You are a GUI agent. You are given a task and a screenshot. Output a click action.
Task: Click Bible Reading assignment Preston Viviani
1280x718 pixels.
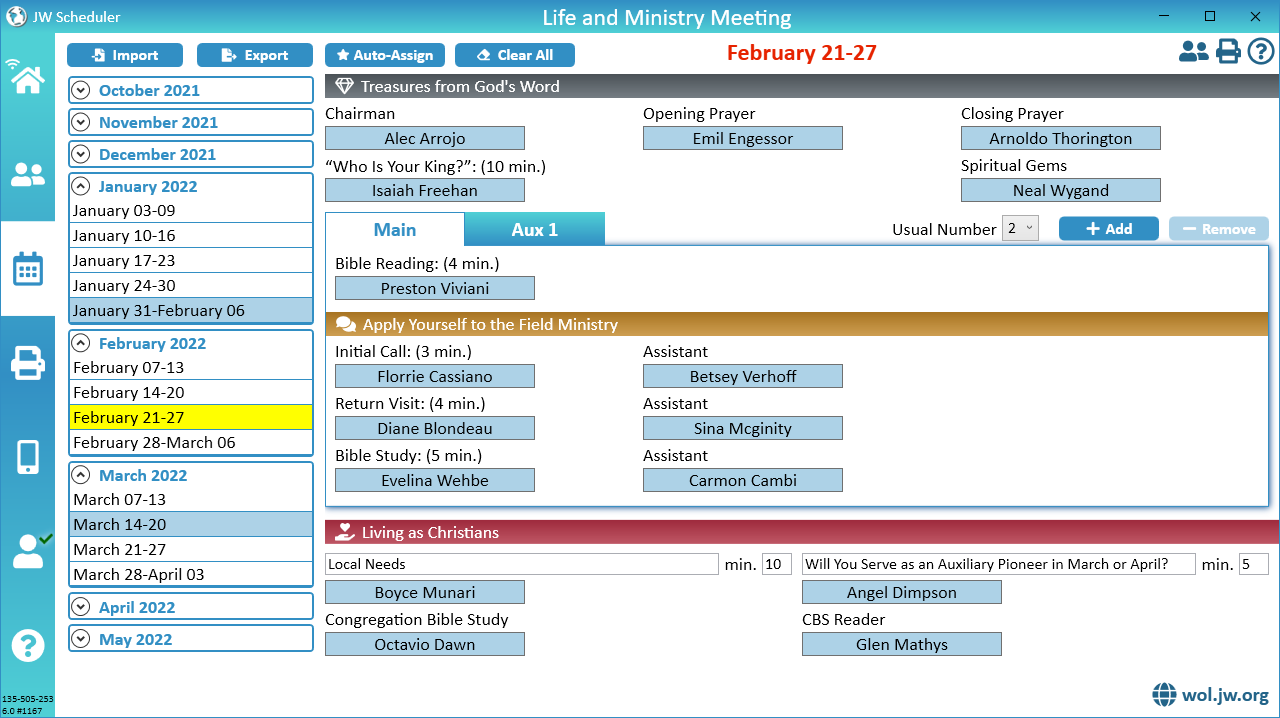435,289
